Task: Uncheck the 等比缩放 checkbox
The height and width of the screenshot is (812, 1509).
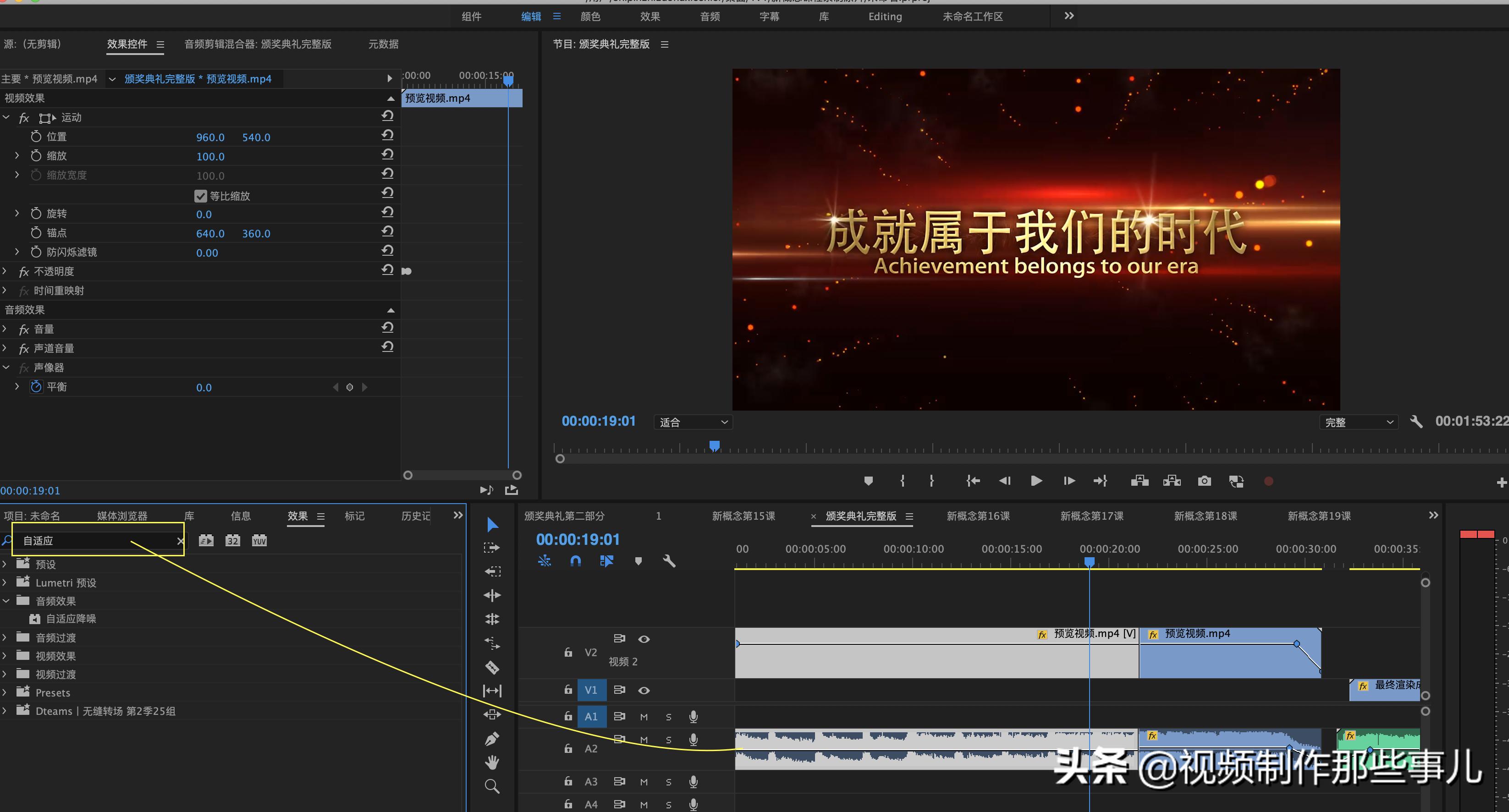Action: [201, 196]
